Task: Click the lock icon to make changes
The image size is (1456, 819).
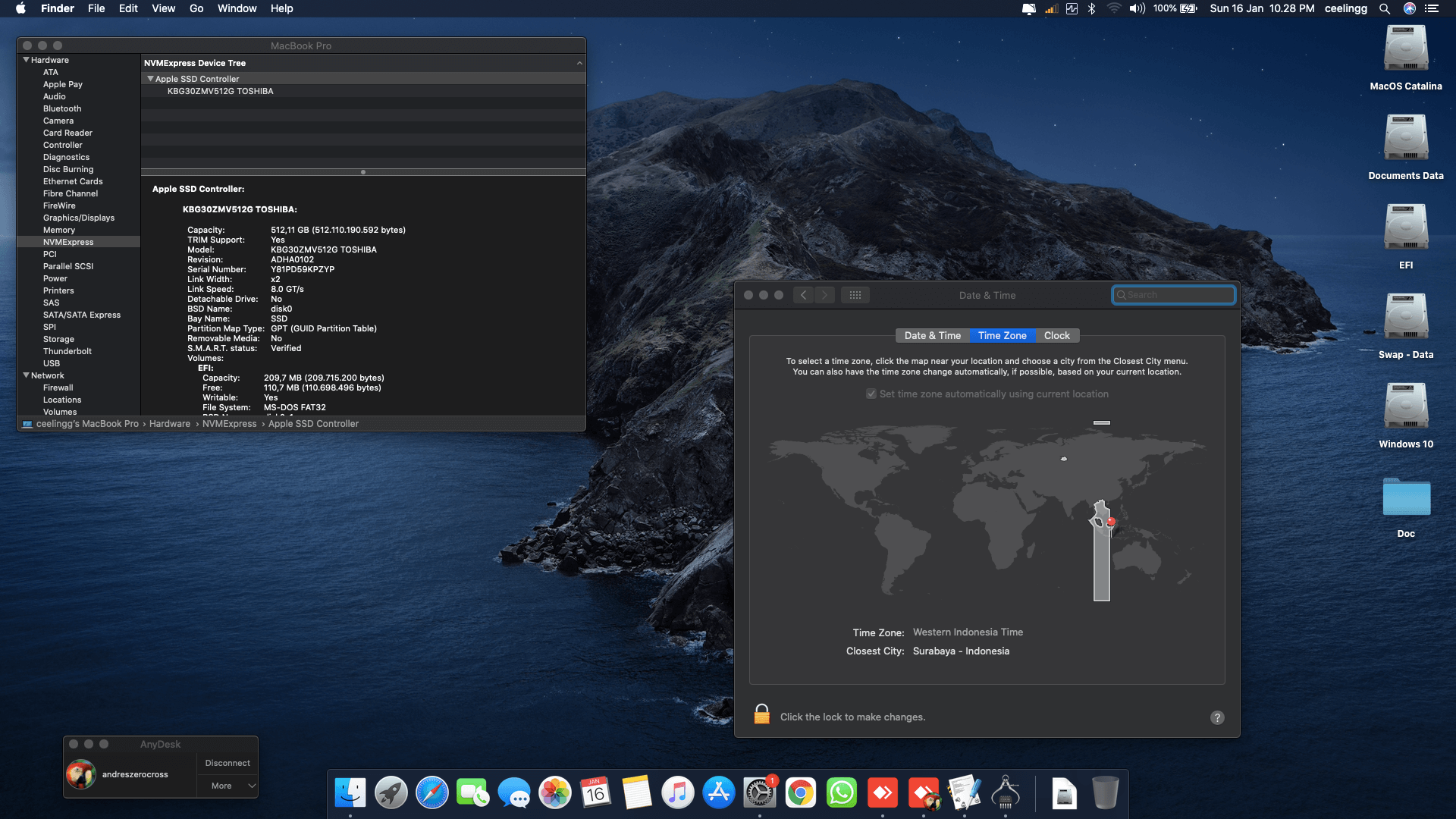Action: click(x=761, y=715)
